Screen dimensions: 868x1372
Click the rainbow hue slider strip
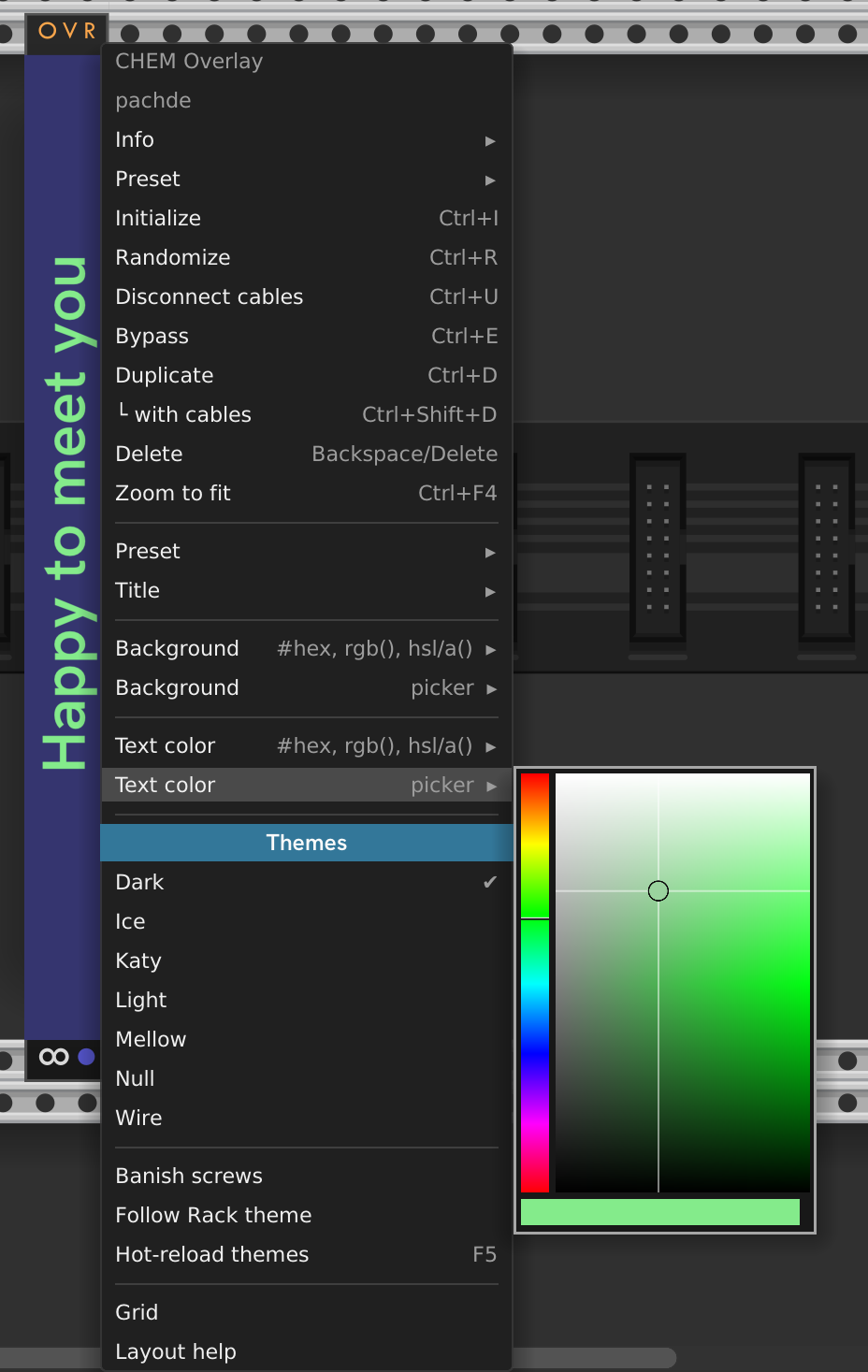click(535, 982)
